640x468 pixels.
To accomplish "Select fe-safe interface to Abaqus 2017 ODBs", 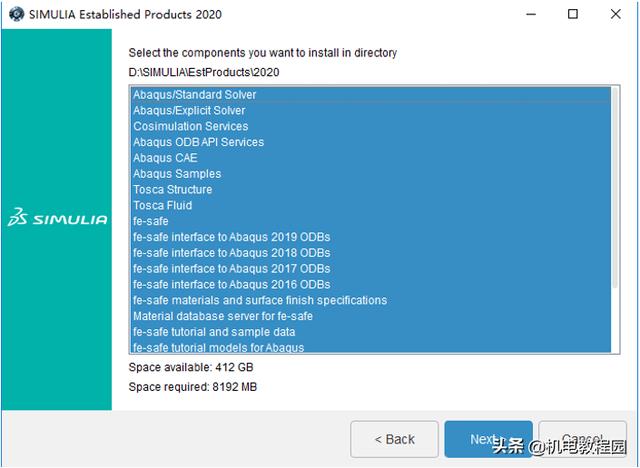I will tap(371, 269).
